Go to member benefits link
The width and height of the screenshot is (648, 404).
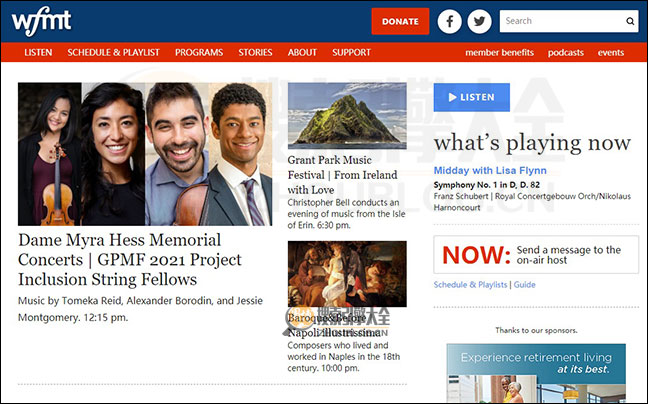coord(499,52)
